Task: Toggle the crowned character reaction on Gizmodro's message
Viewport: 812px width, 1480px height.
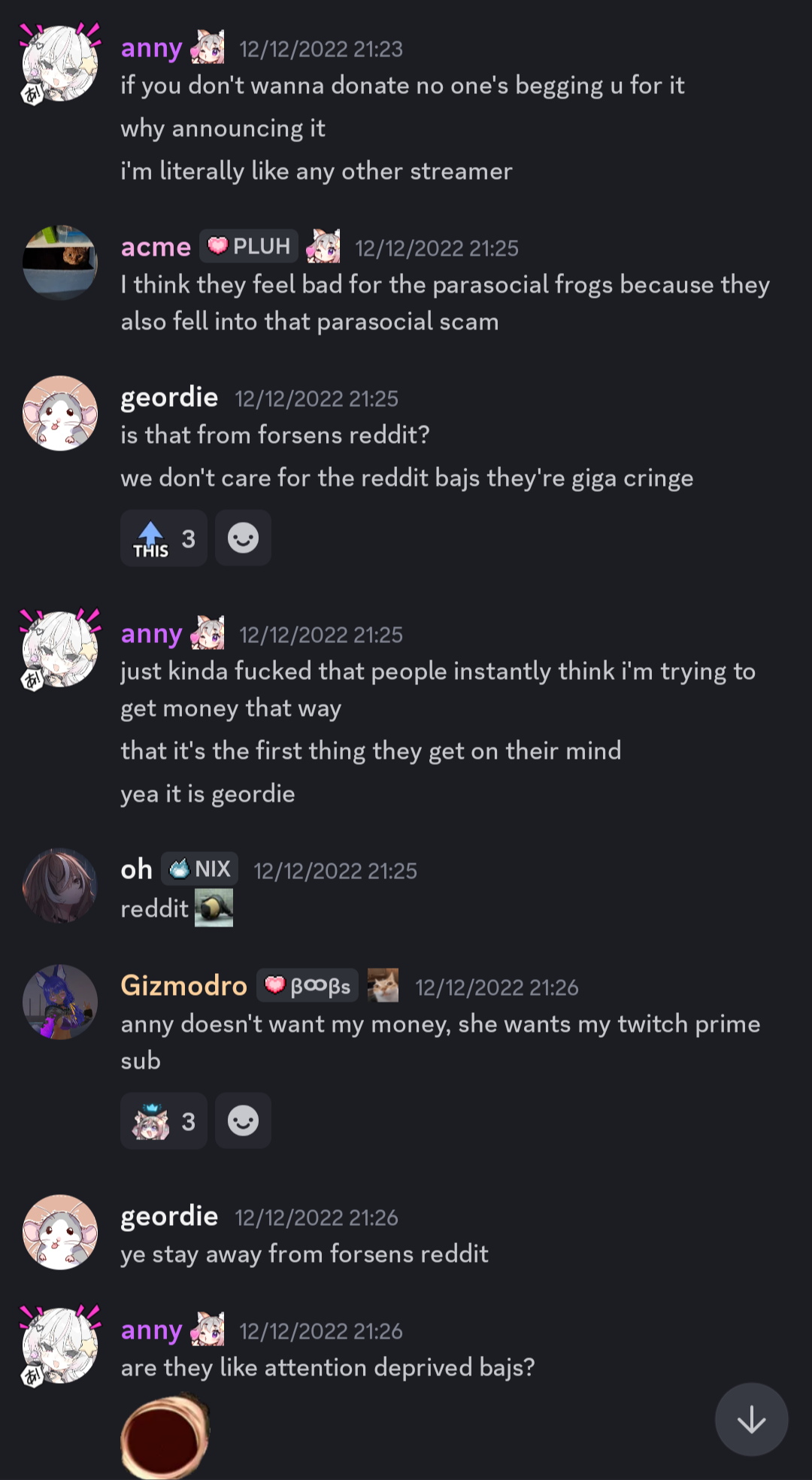Action: (164, 1121)
